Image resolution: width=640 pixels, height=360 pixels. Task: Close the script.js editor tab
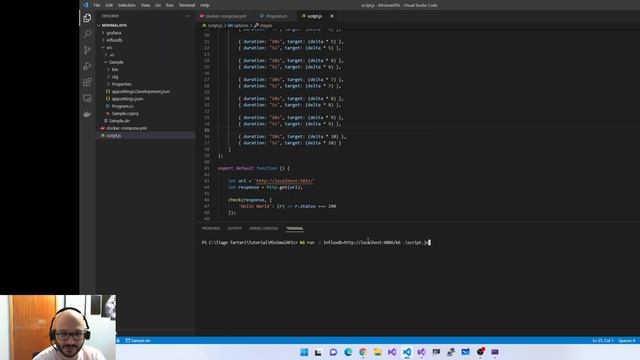tap(332, 16)
